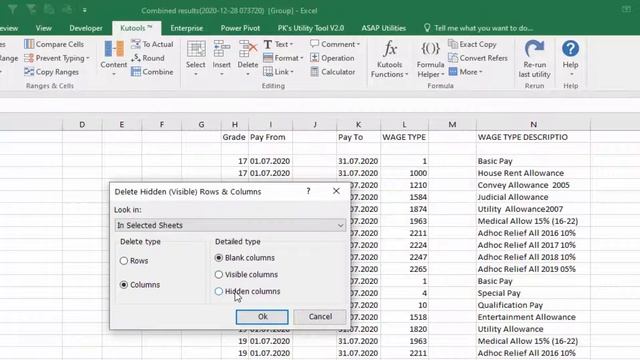Click the Text tool icon
This screenshot has height=360, width=640.
coord(268,44)
